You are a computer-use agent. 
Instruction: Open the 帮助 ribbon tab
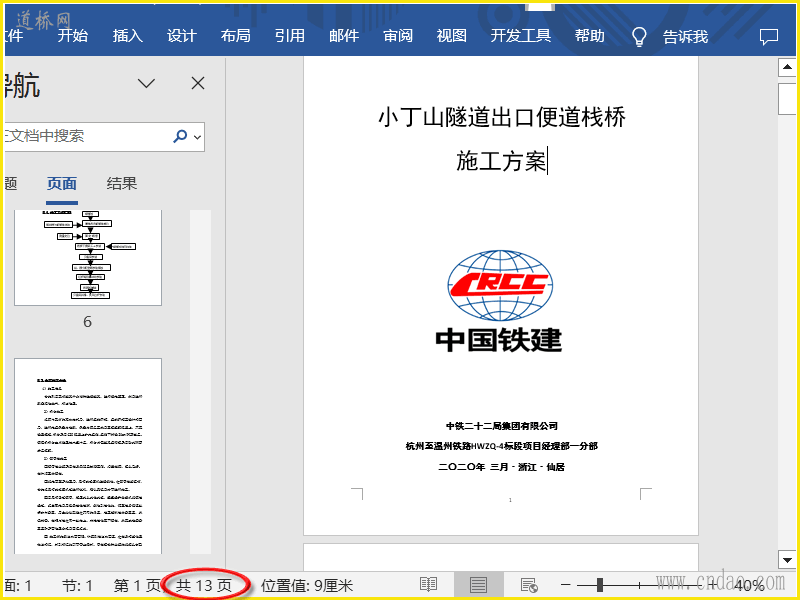pos(589,36)
